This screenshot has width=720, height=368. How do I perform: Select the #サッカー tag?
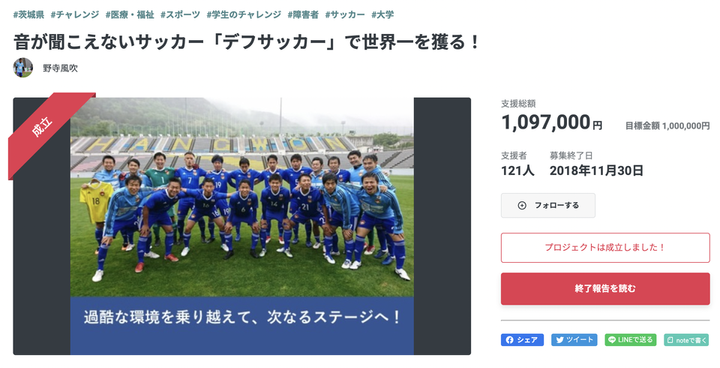pyautogui.click(x=345, y=15)
